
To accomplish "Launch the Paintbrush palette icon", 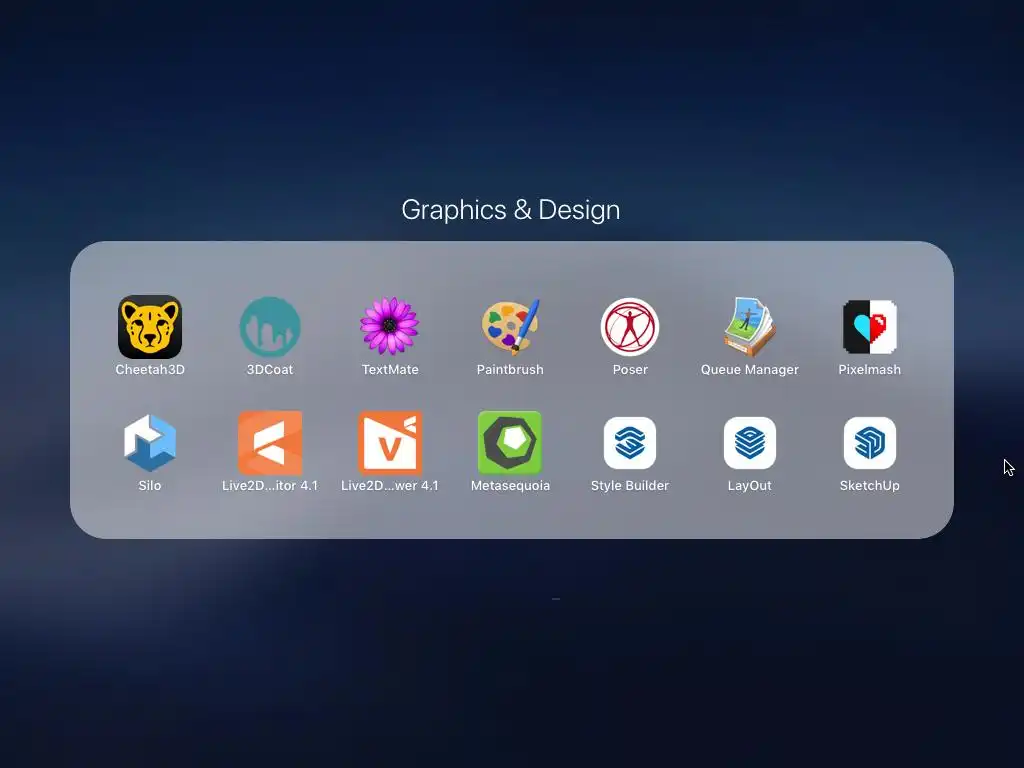I will click(510, 326).
